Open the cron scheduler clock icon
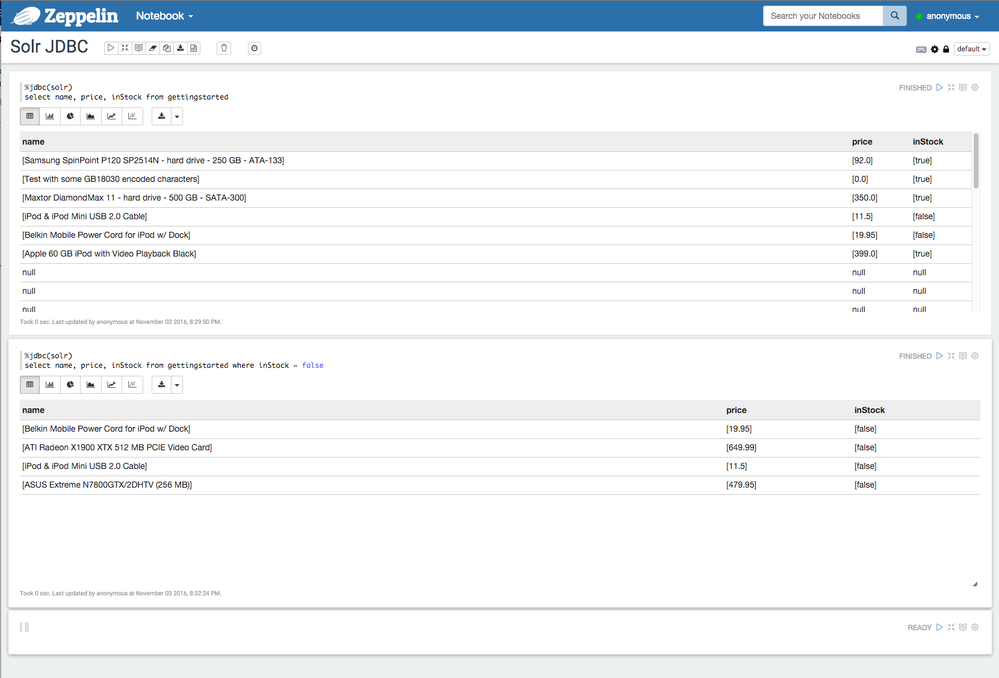 [254, 48]
